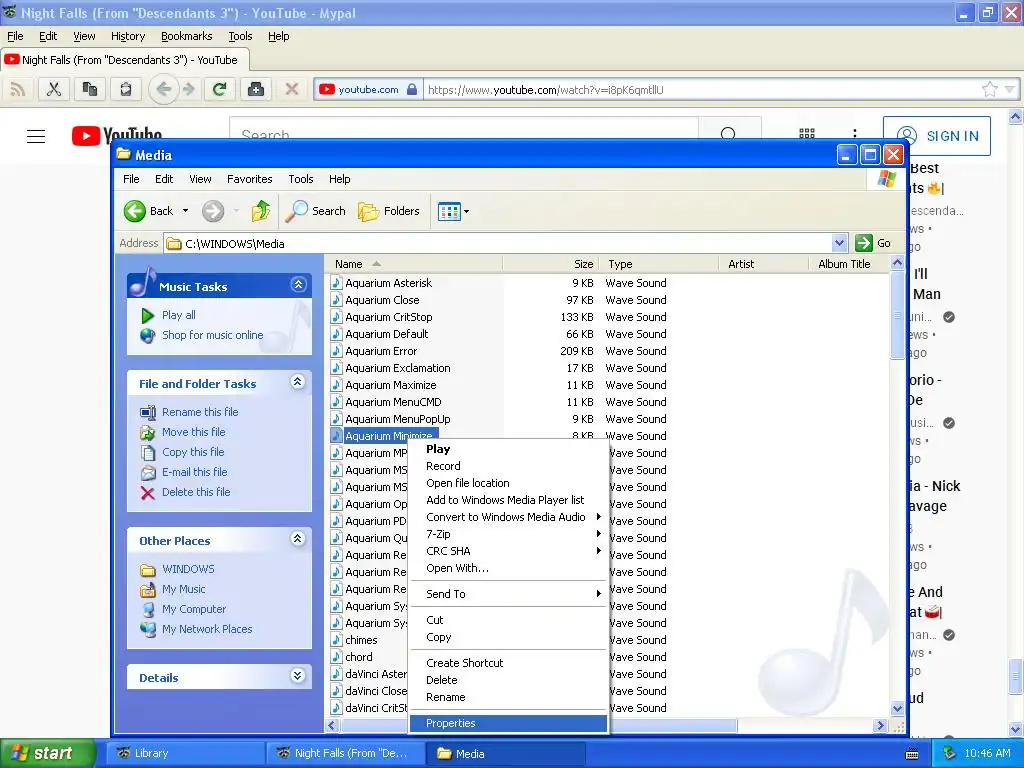Click Delete this file task
This screenshot has height=768, width=1024.
pos(196,492)
